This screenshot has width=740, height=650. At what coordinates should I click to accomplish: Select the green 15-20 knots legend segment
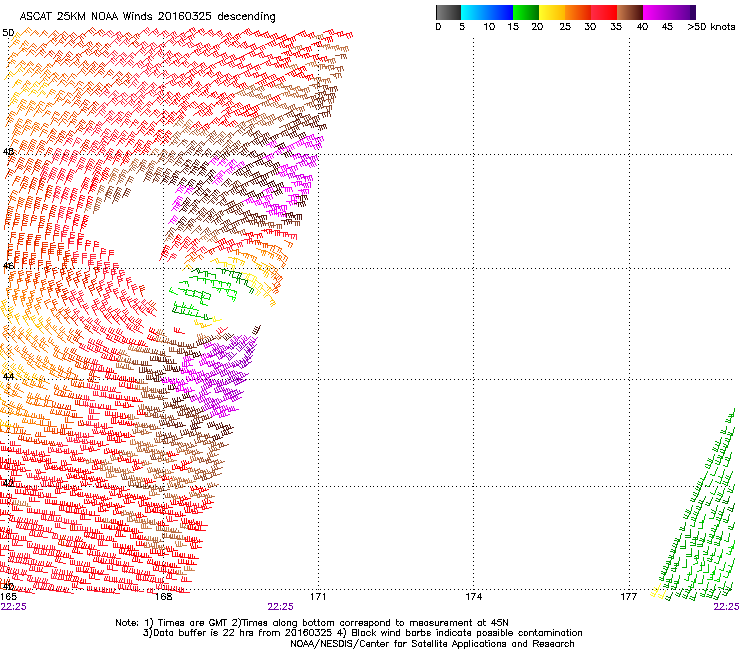(x=526, y=12)
